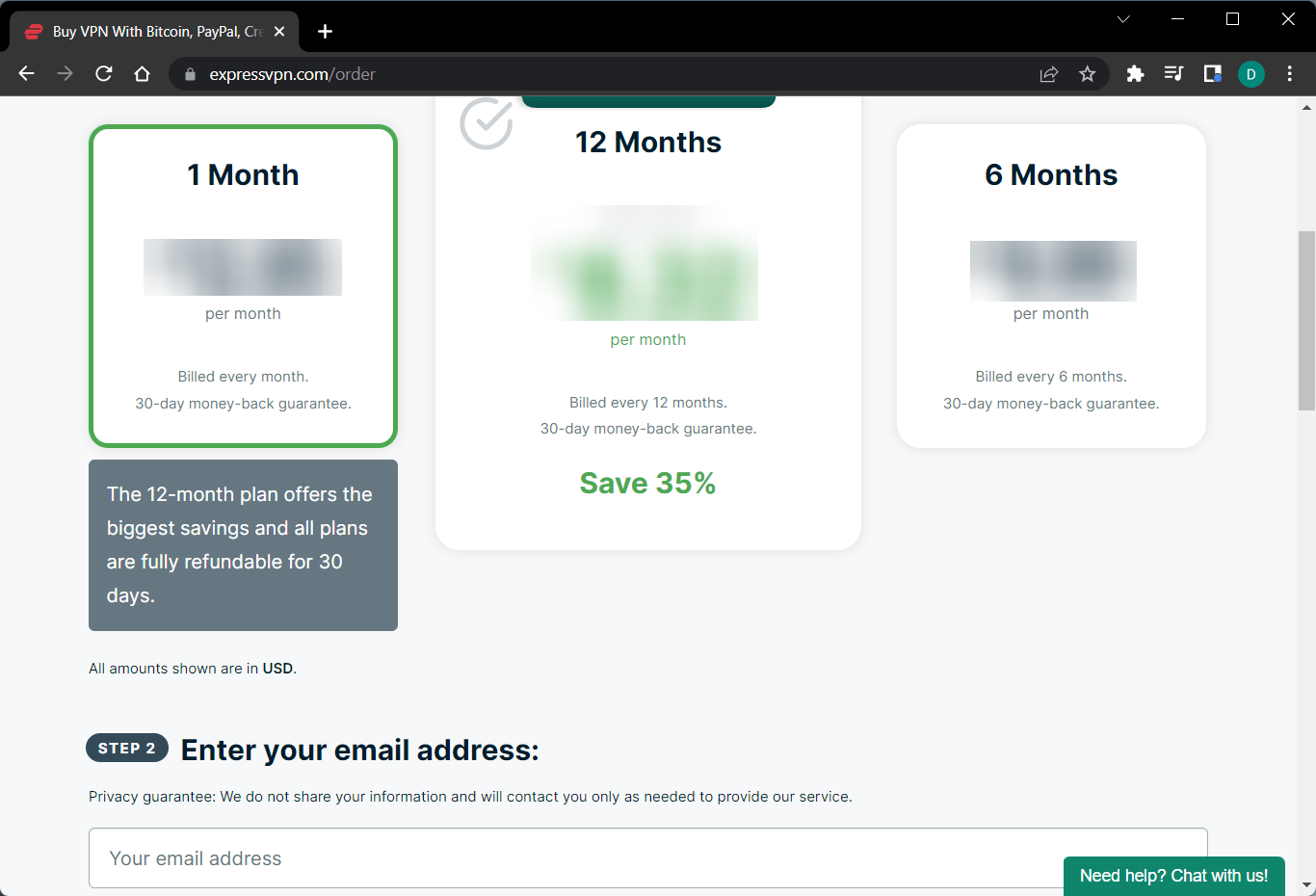The width and height of the screenshot is (1316, 896).
Task: Open the browser home page
Action: coord(142,73)
